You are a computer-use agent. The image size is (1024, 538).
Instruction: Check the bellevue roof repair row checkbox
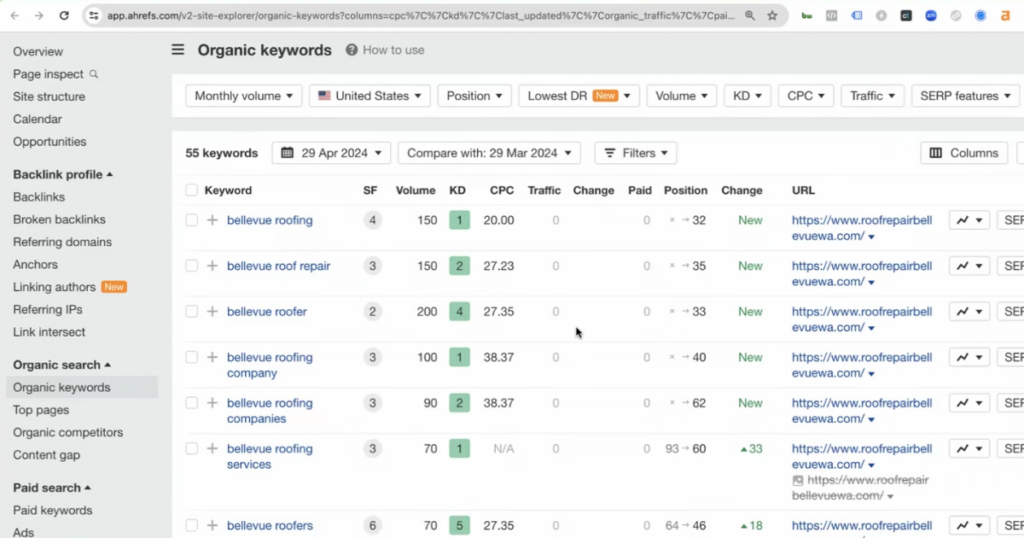point(191,266)
